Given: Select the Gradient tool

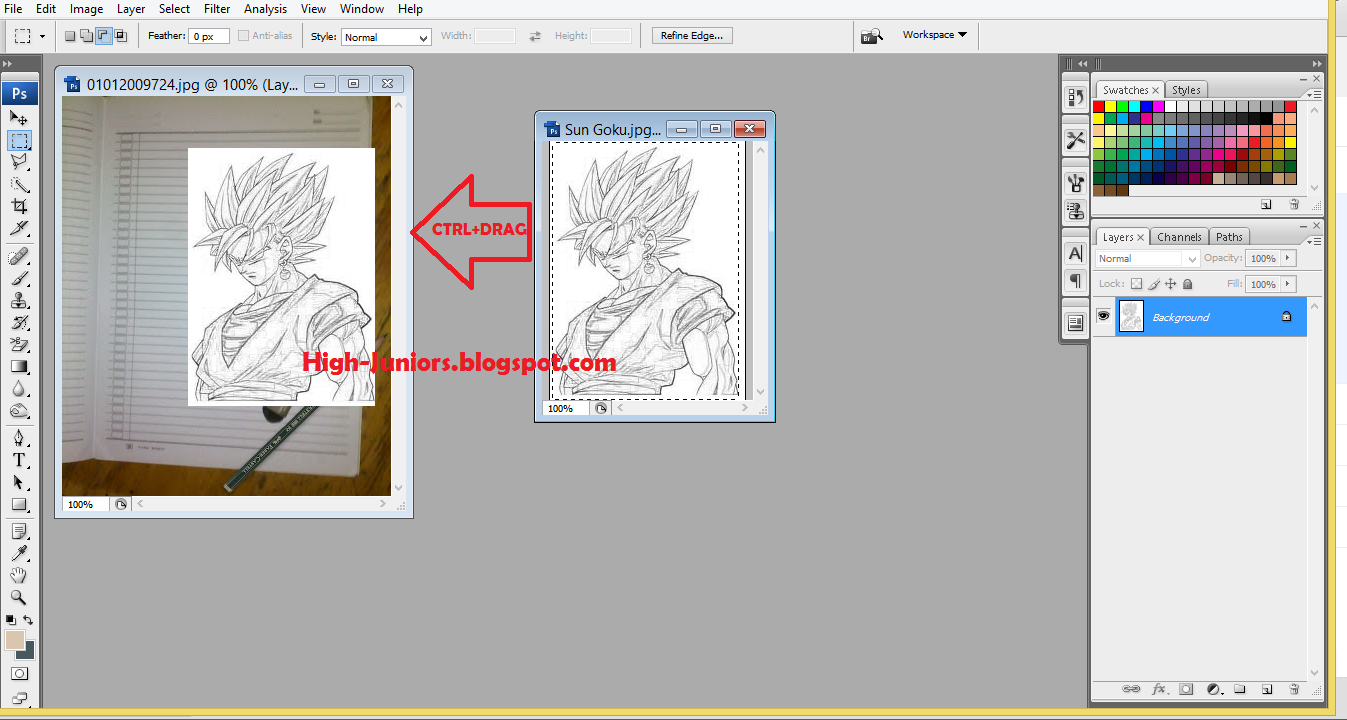Looking at the screenshot, I should (x=19, y=367).
